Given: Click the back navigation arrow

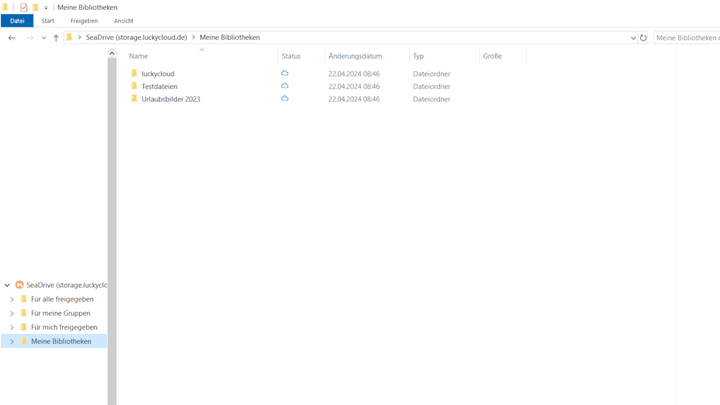Looking at the screenshot, I should click(x=12, y=38).
